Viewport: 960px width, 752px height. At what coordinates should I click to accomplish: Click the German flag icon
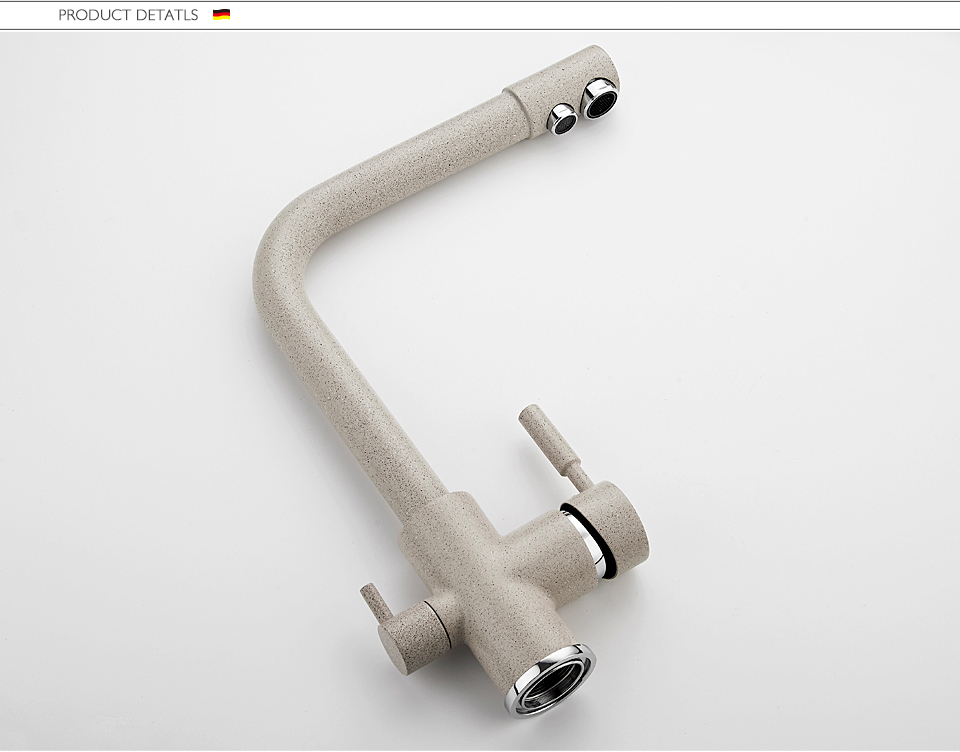[221, 15]
